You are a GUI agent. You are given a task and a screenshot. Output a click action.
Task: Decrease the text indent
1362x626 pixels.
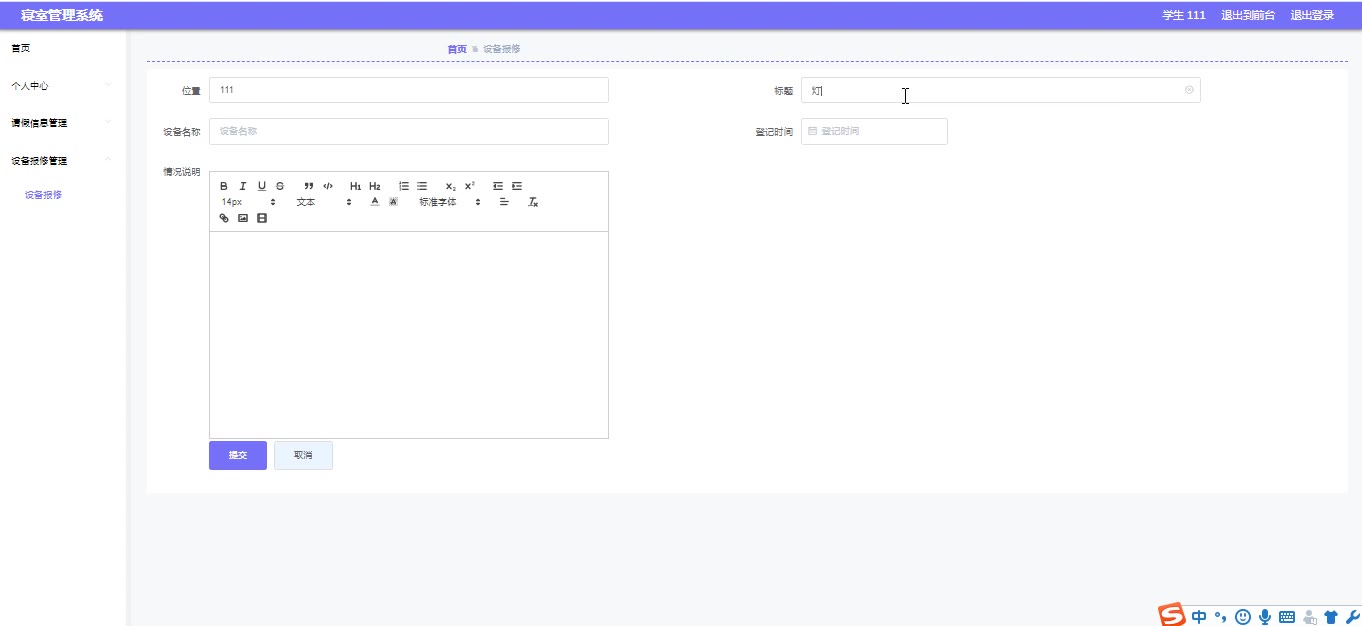pyautogui.click(x=498, y=186)
